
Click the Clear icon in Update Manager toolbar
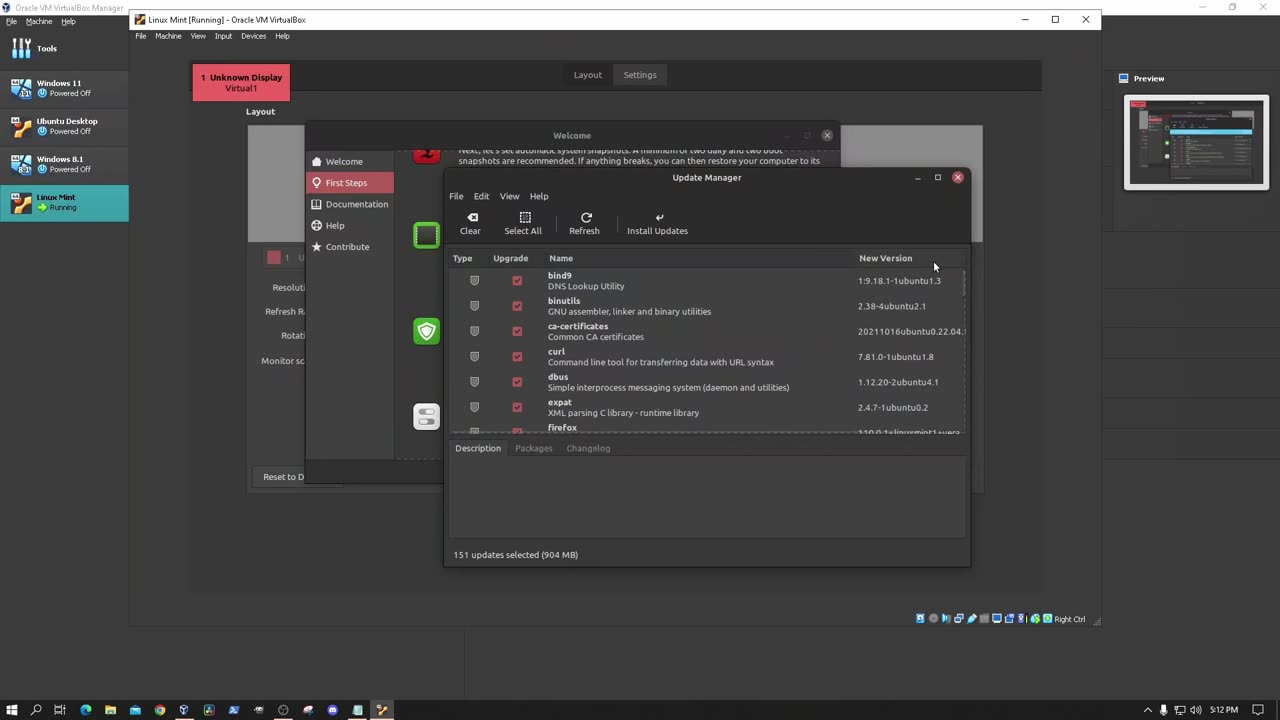(472, 217)
